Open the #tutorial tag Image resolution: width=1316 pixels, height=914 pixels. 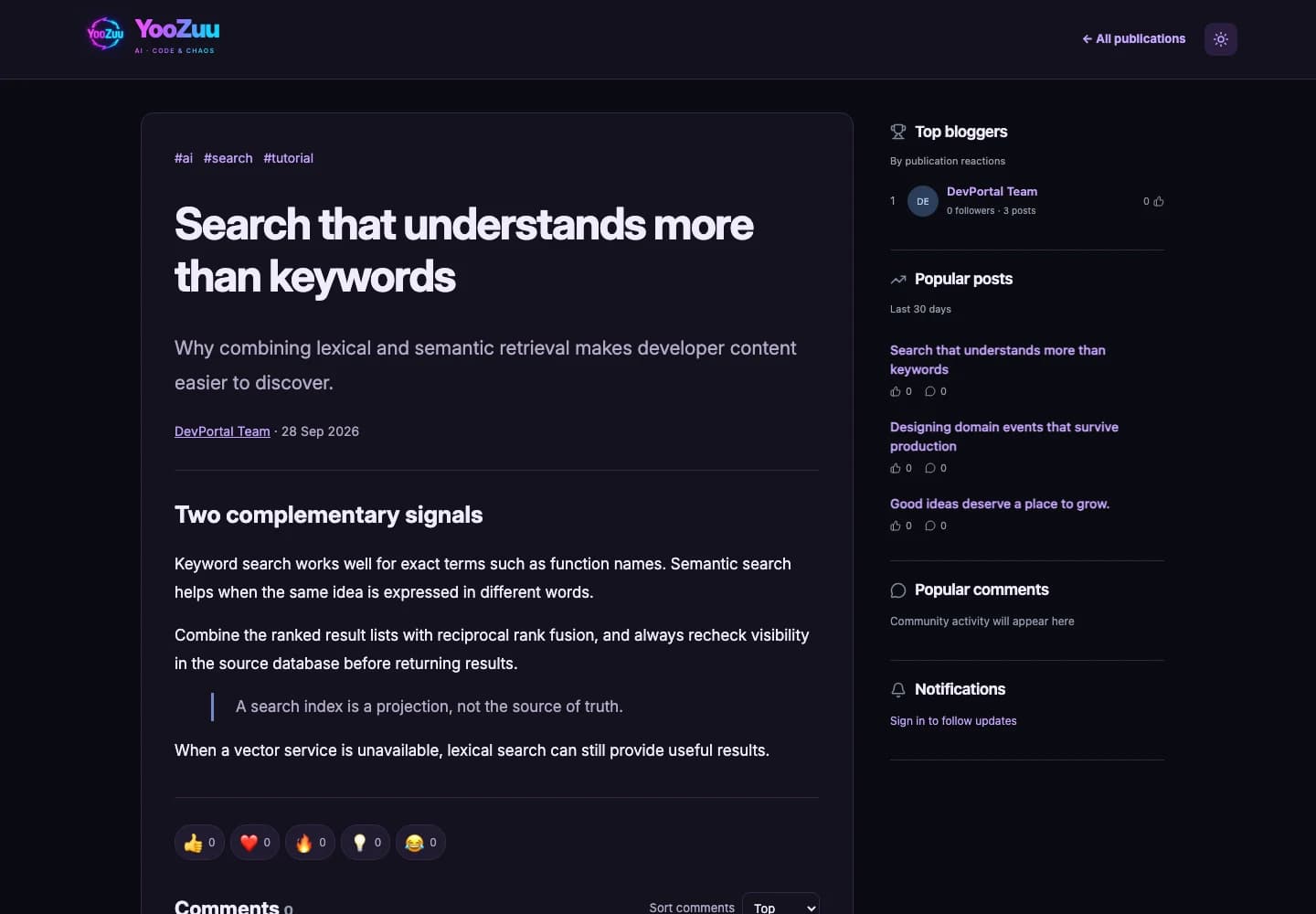pos(289,158)
